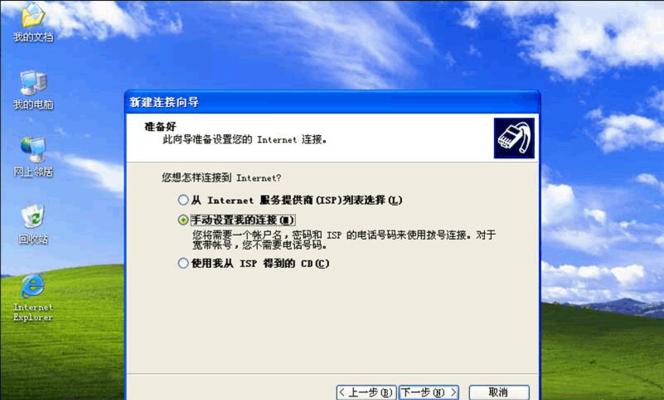This screenshot has width=664, height=400.
Task: Choose the 使用我从 ISP 得到的 CD radio button
Action: 183,263
